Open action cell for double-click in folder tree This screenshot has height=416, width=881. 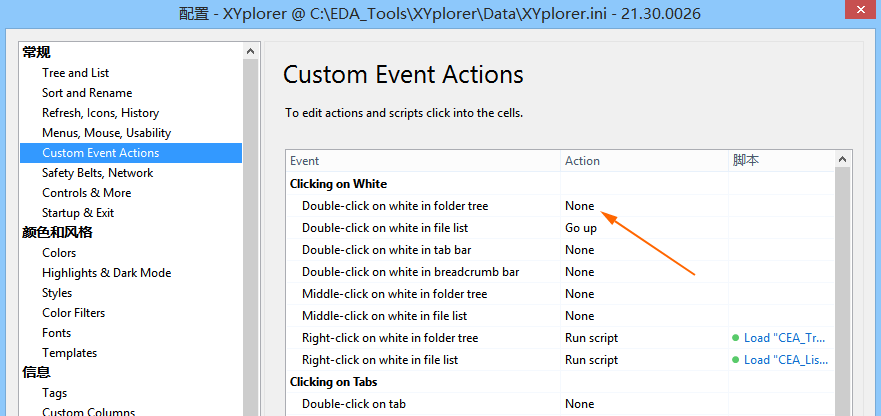click(644, 206)
